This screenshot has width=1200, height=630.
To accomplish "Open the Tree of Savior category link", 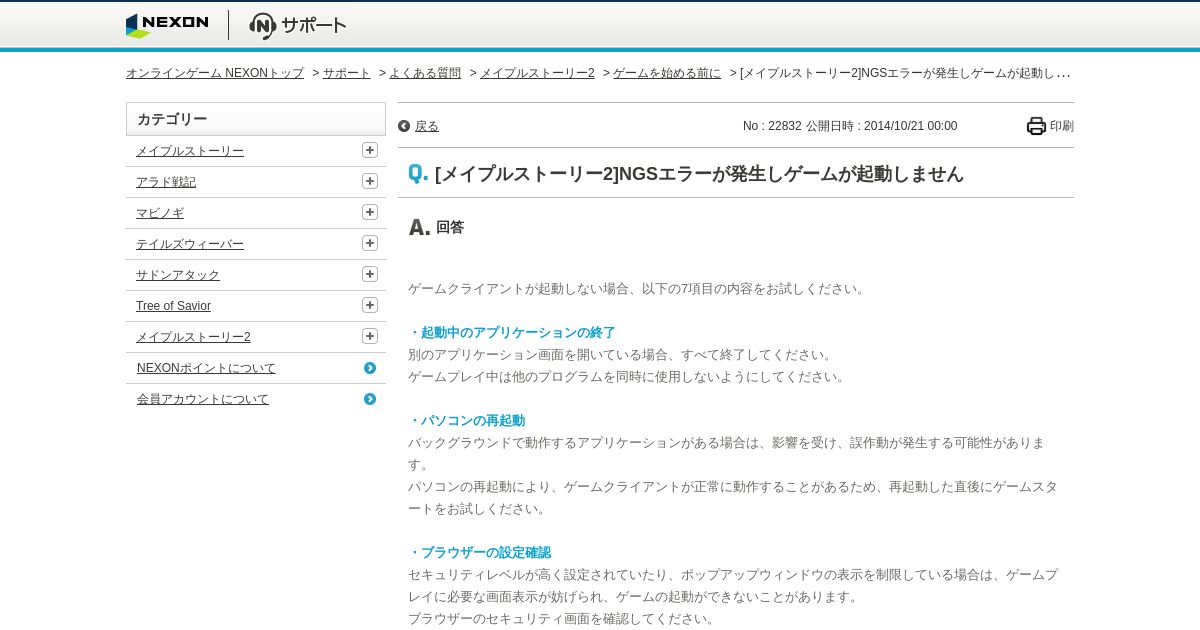I will [173, 306].
